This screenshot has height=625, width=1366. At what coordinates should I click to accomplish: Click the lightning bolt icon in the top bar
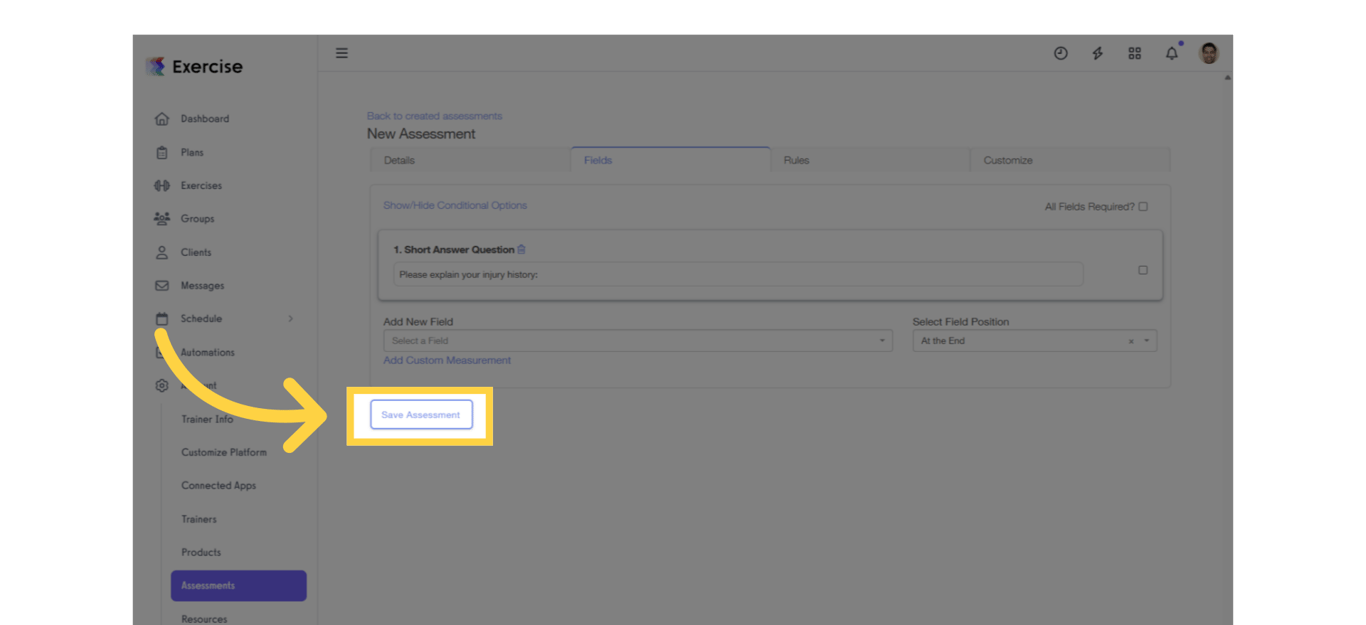click(x=1097, y=53)
